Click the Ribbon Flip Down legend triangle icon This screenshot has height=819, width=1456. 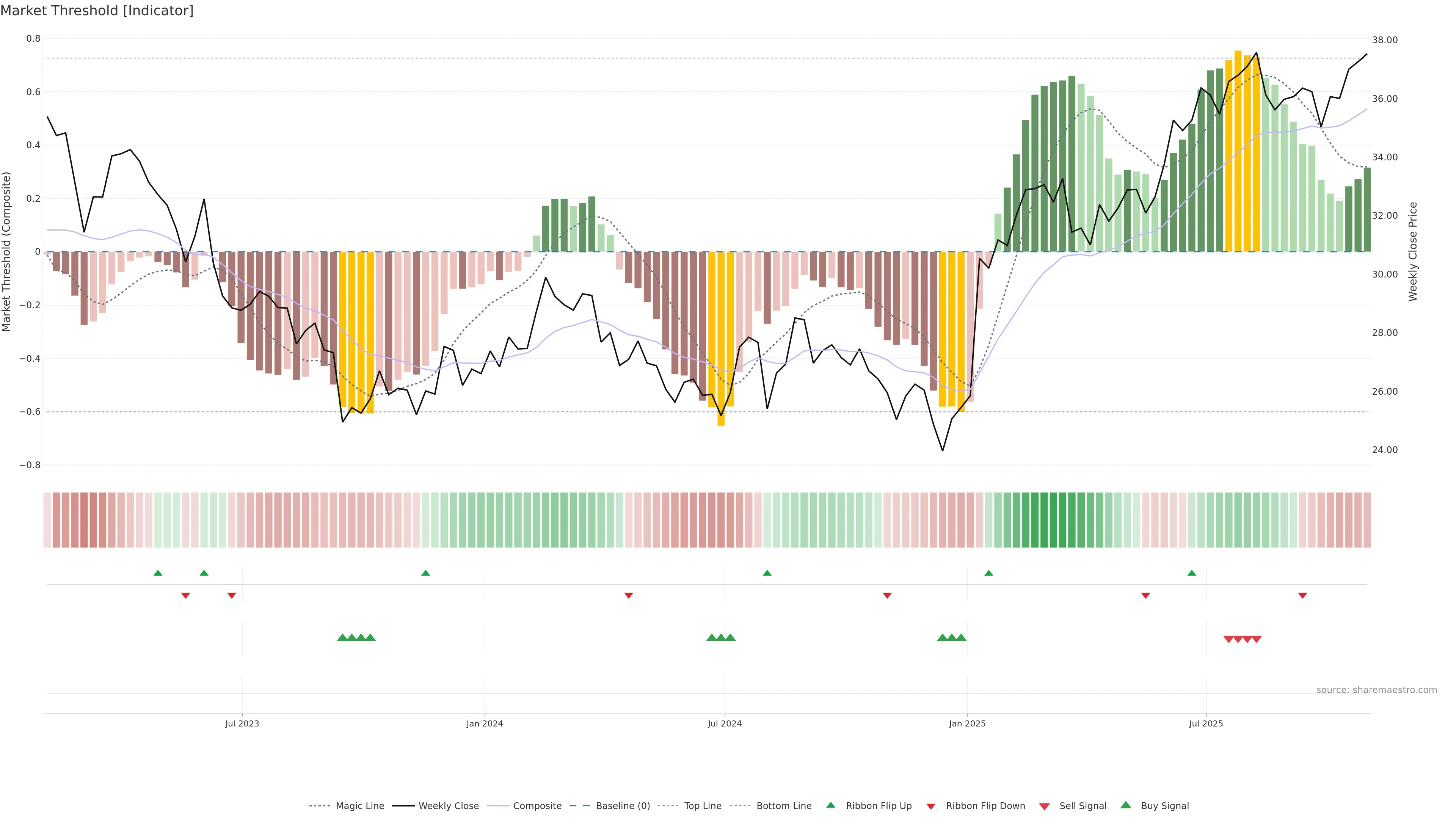(x=931, y=806)
